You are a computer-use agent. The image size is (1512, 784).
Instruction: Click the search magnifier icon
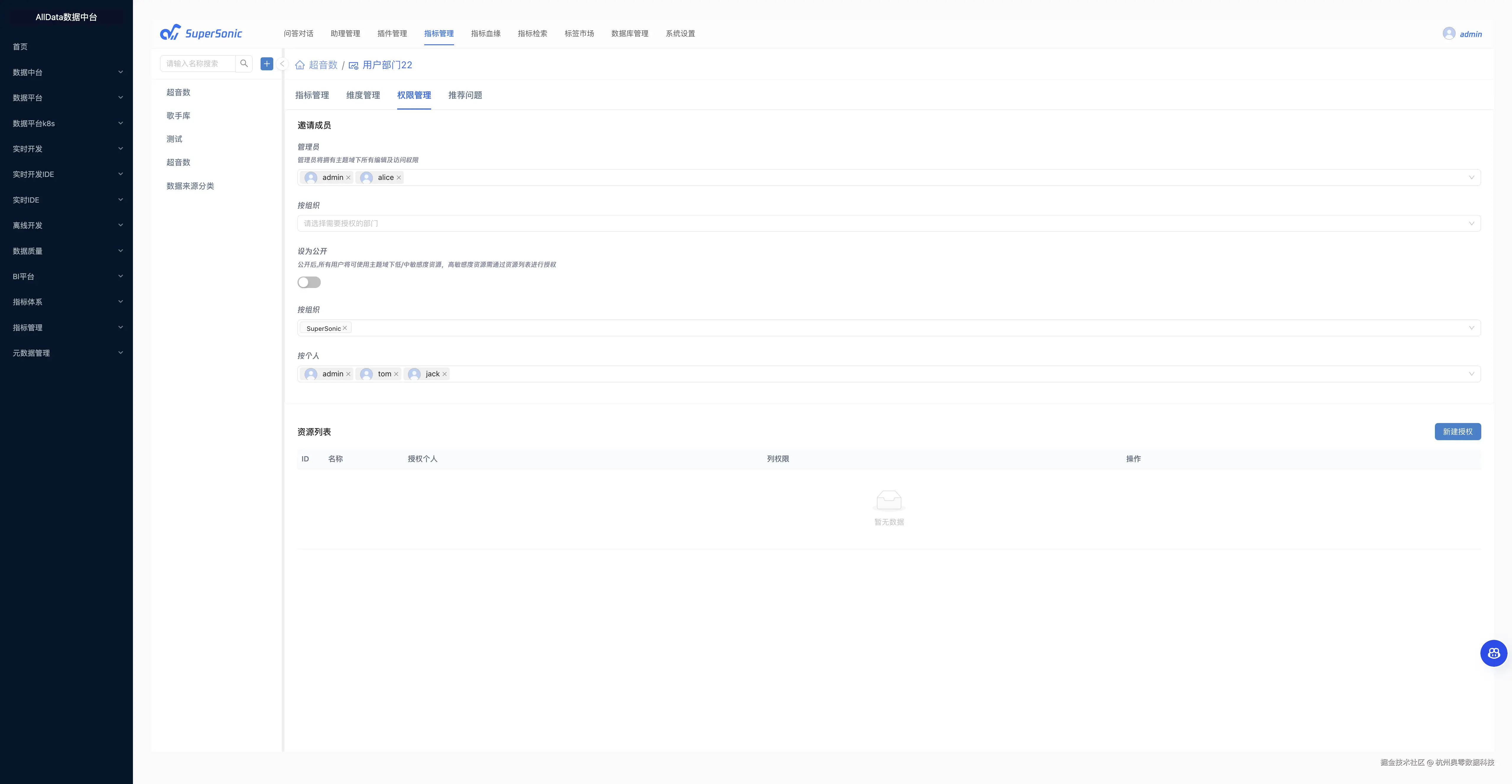tap(244, 64)
